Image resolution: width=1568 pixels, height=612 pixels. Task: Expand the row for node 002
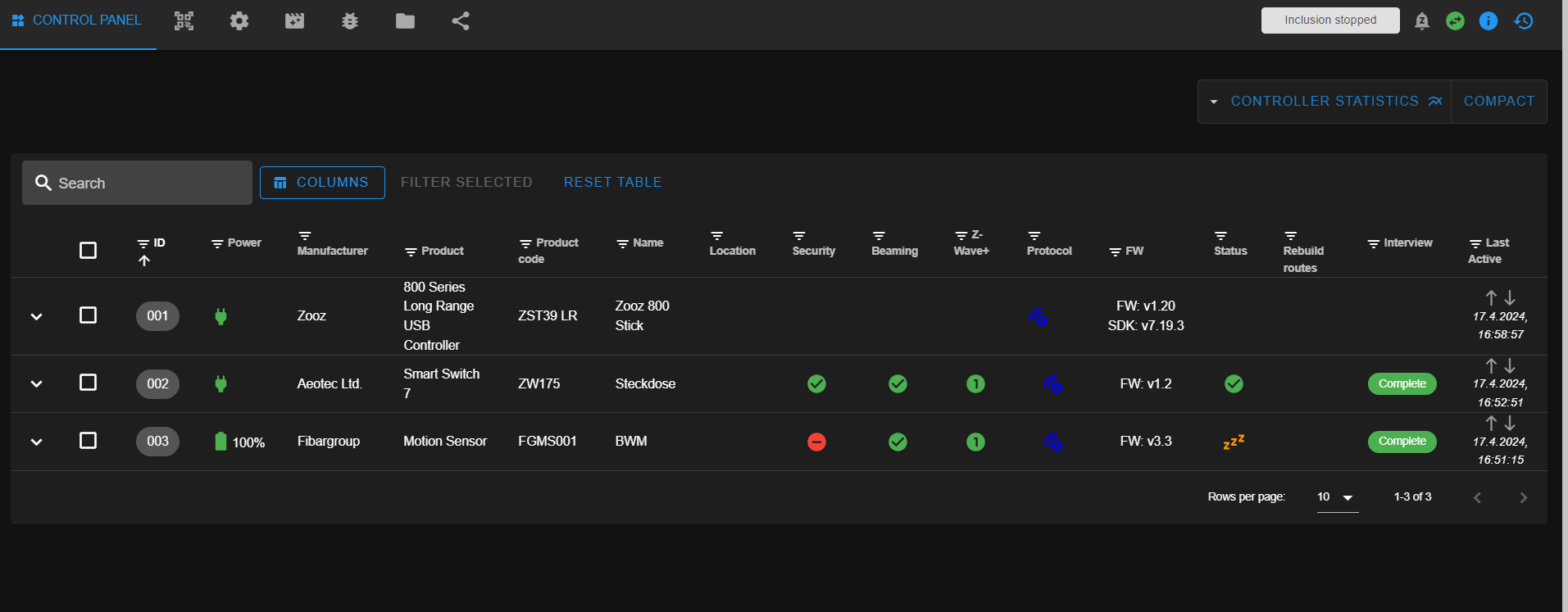pyautogui.click(x=36, y=383)
